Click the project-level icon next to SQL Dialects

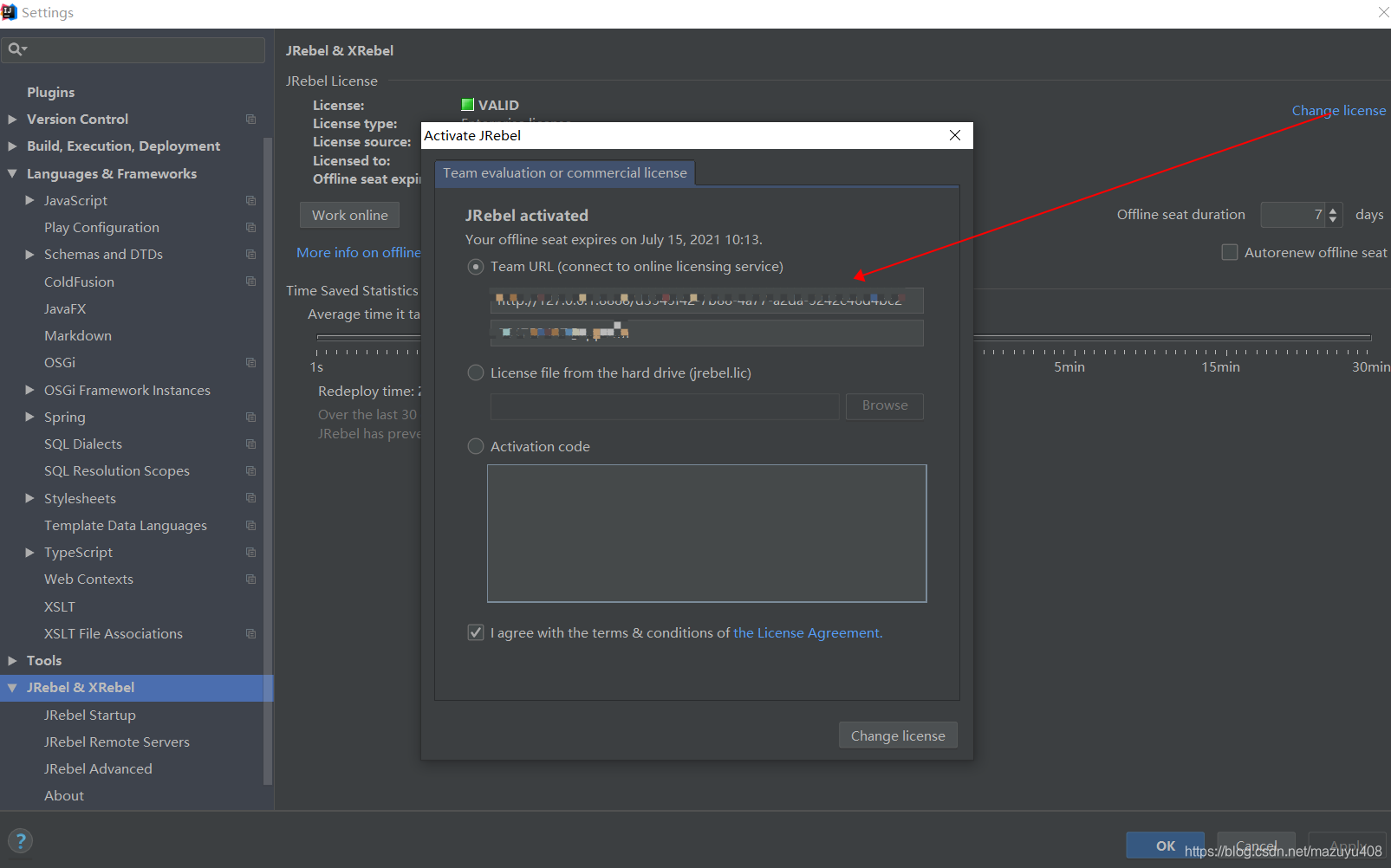click(x=250, y=444)
